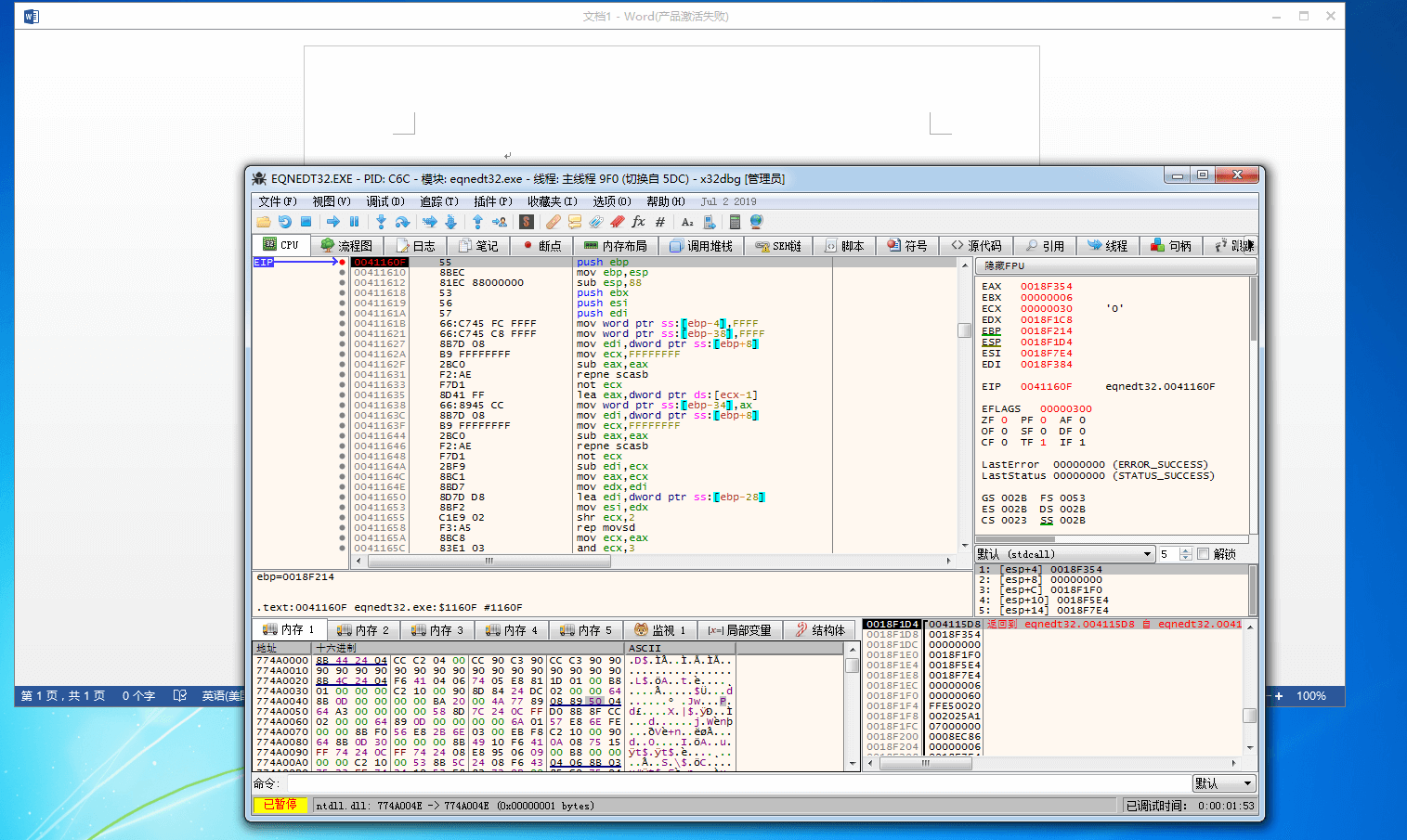Click the step into icon
Screen dimensions: 1407x840
click(381, 222)
